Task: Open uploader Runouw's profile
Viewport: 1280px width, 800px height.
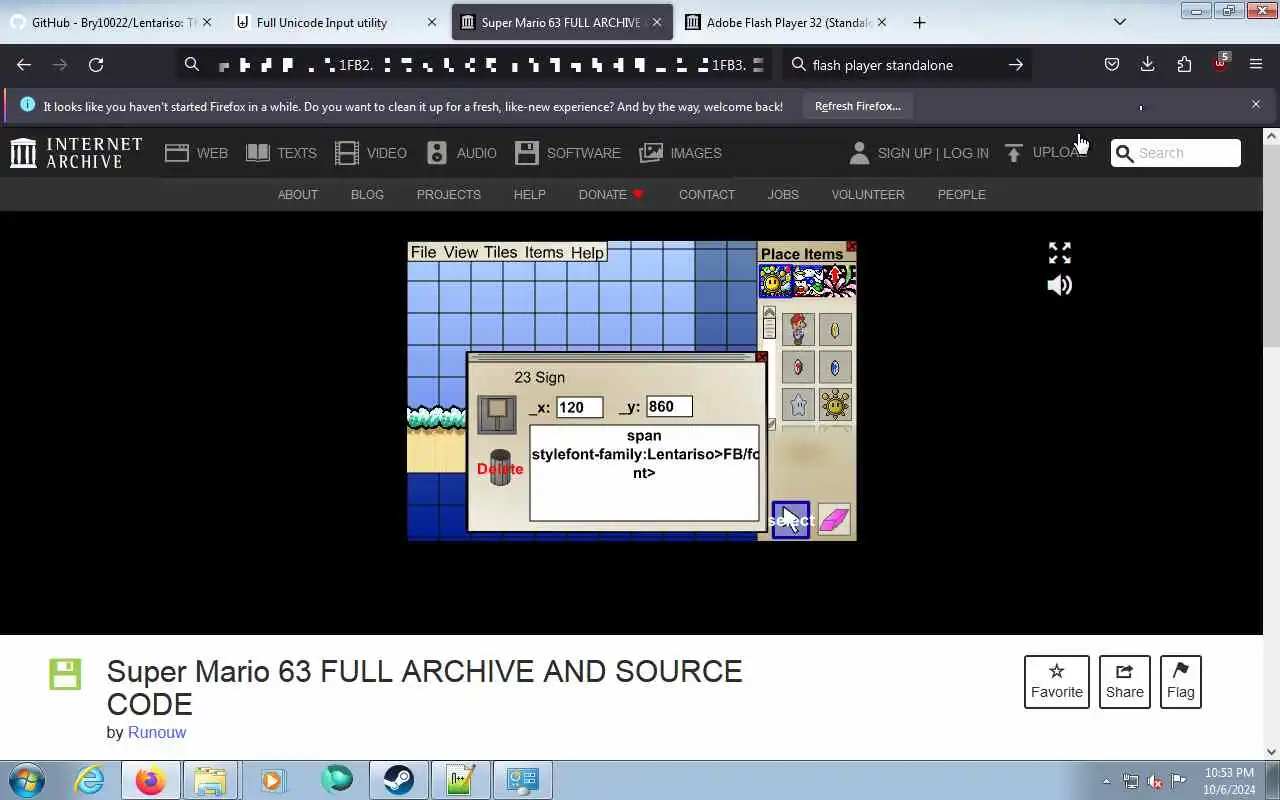Action: 156,732
